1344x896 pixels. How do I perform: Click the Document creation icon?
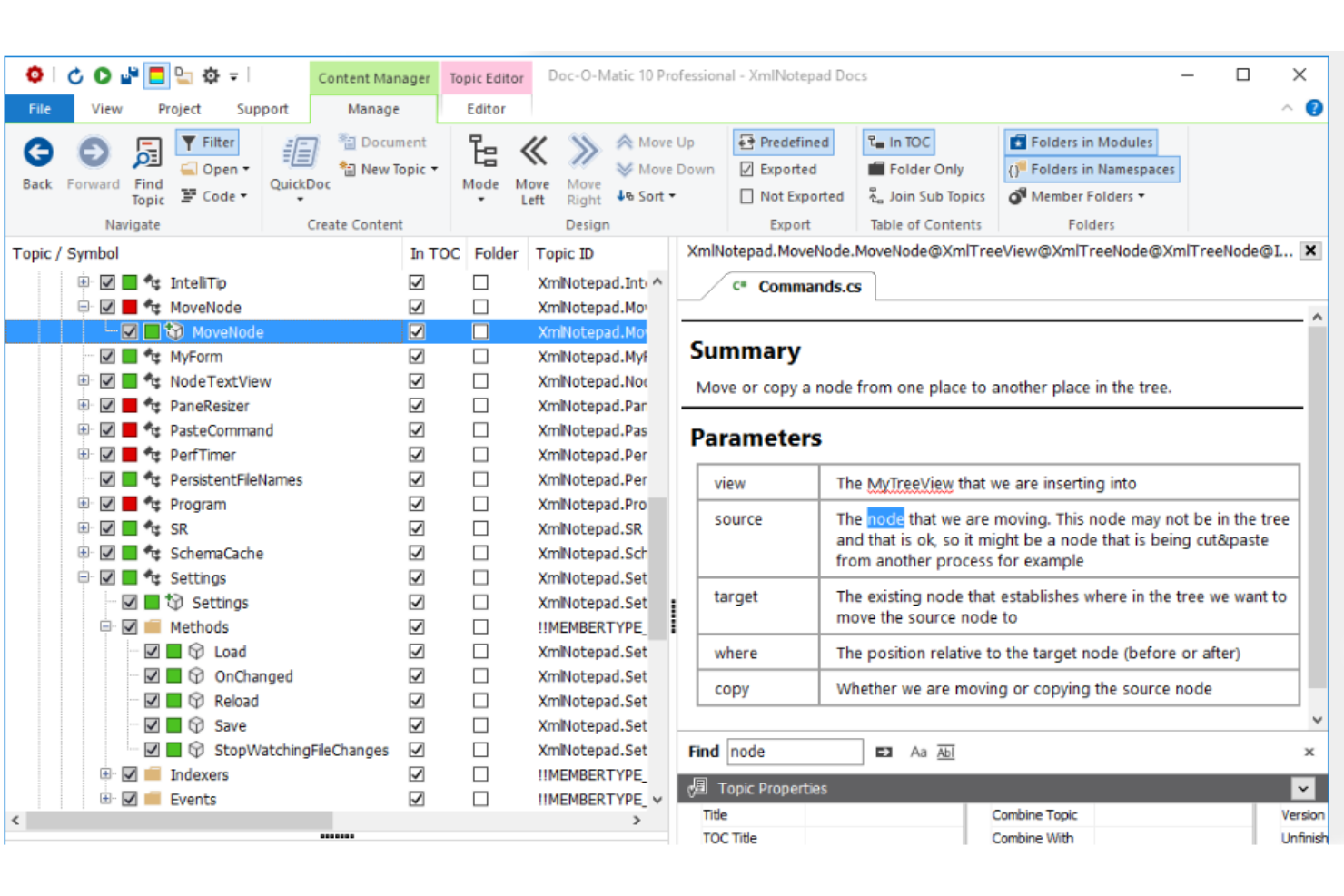click(346, 142)
